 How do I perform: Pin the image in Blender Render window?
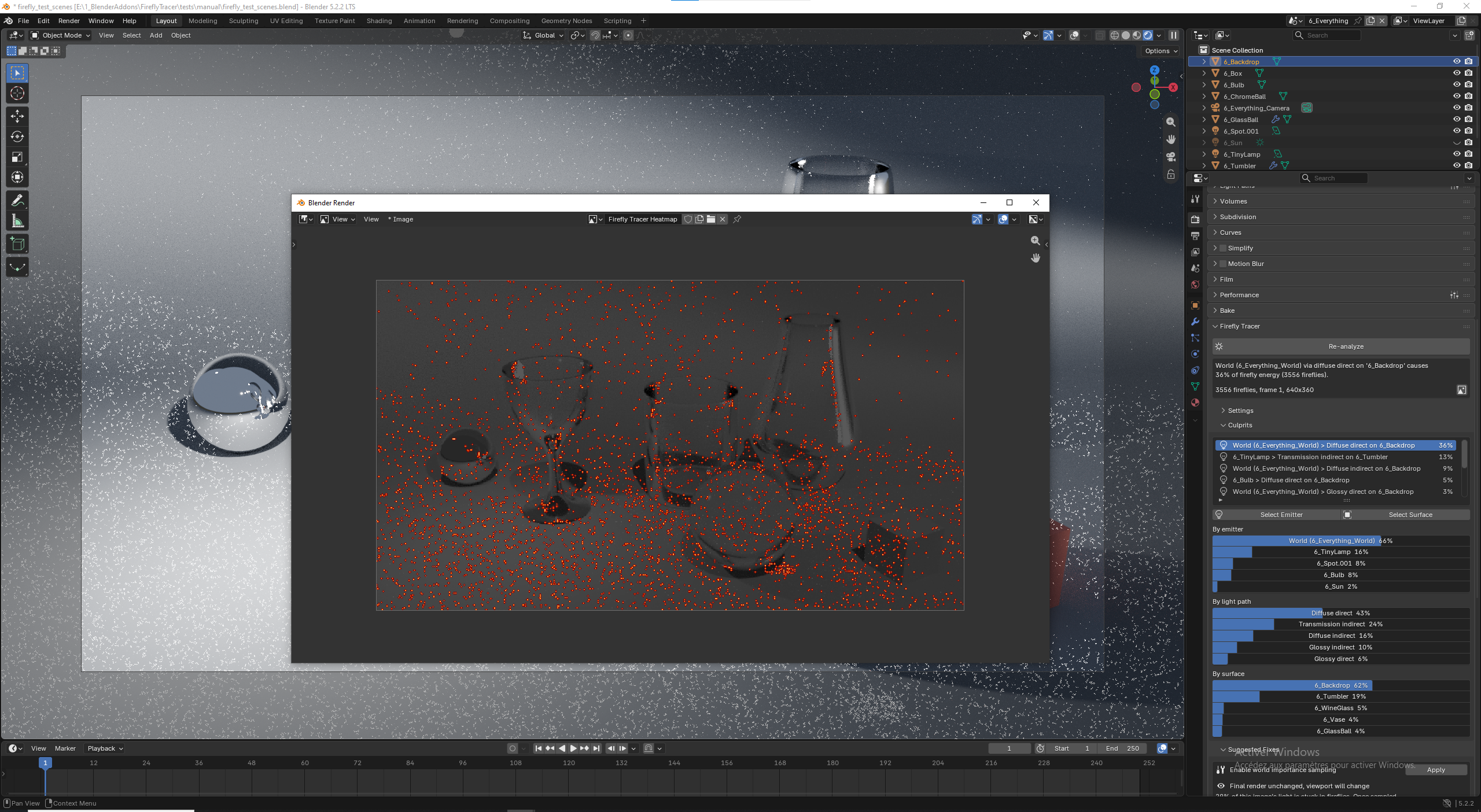pos(737,219)
